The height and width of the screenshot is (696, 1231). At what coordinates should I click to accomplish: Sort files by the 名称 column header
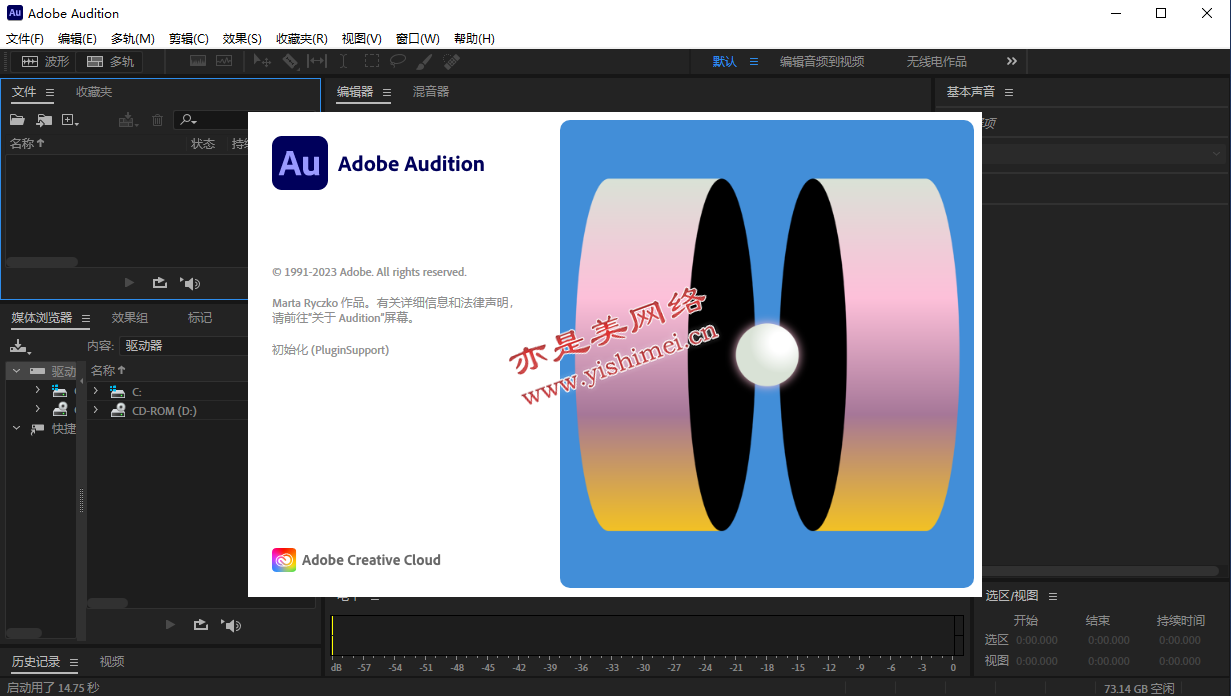(27, 144)
